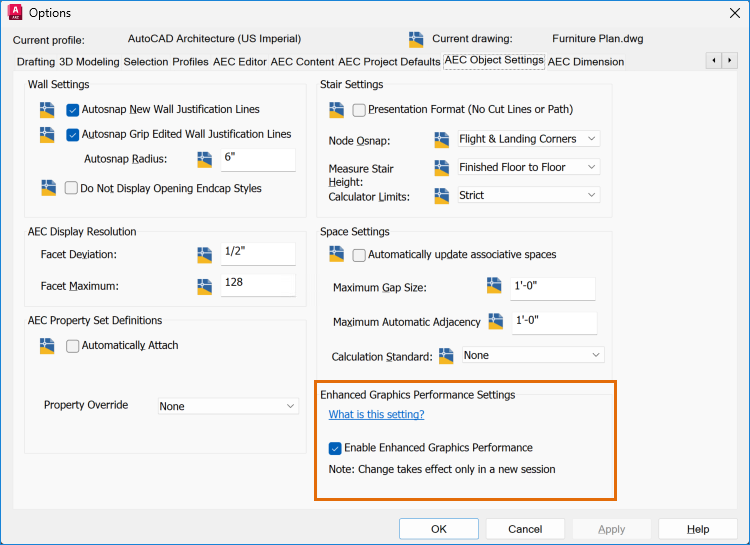Click drawing icon beside Calculator Limits
Image resolution: width=750 pixels, height=545 pixels.
click(442, 196)
